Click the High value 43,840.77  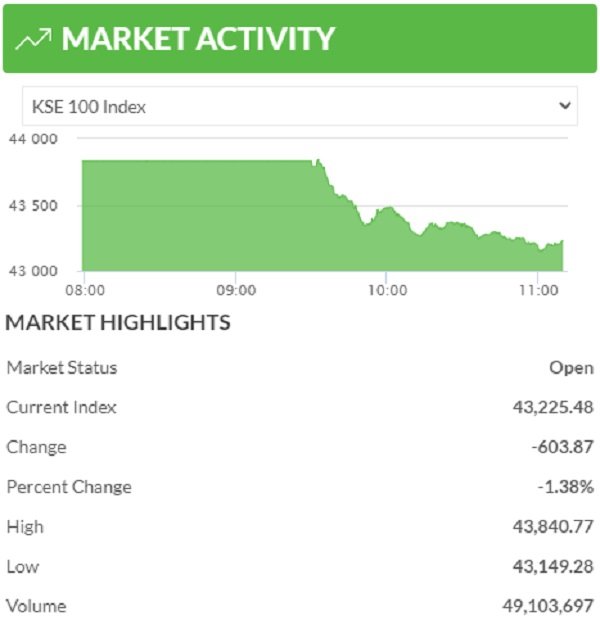(x=551, y=527)
